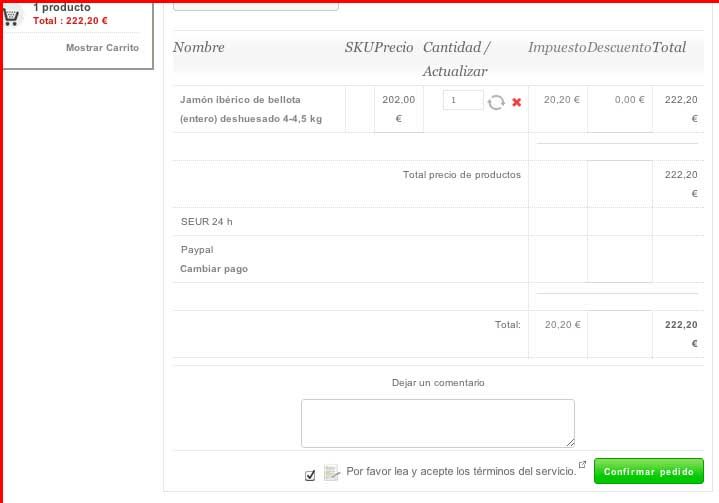This screenshot has width=719, height=503.
Task: Click the product price 202,00 € cell
Action: click(x=398, y=109)
